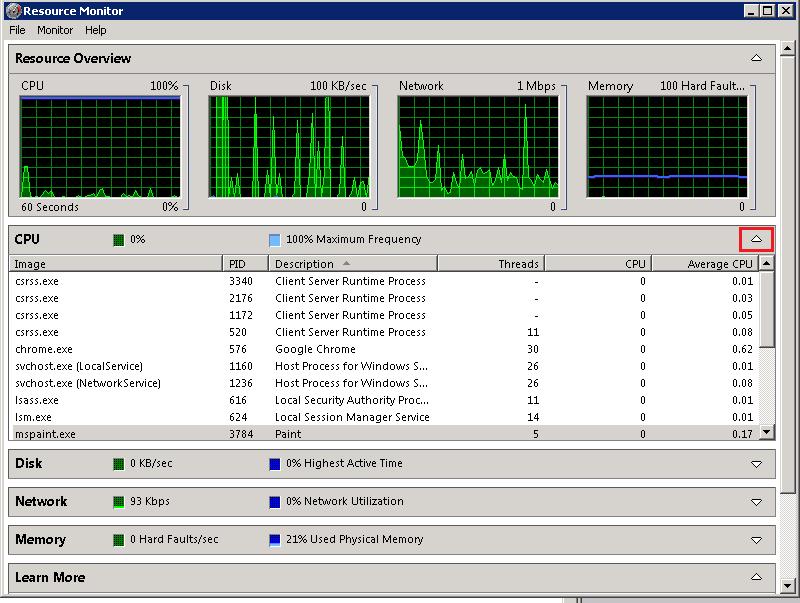
Task: Select the chrome.exe process row
Action: [384, 349]
